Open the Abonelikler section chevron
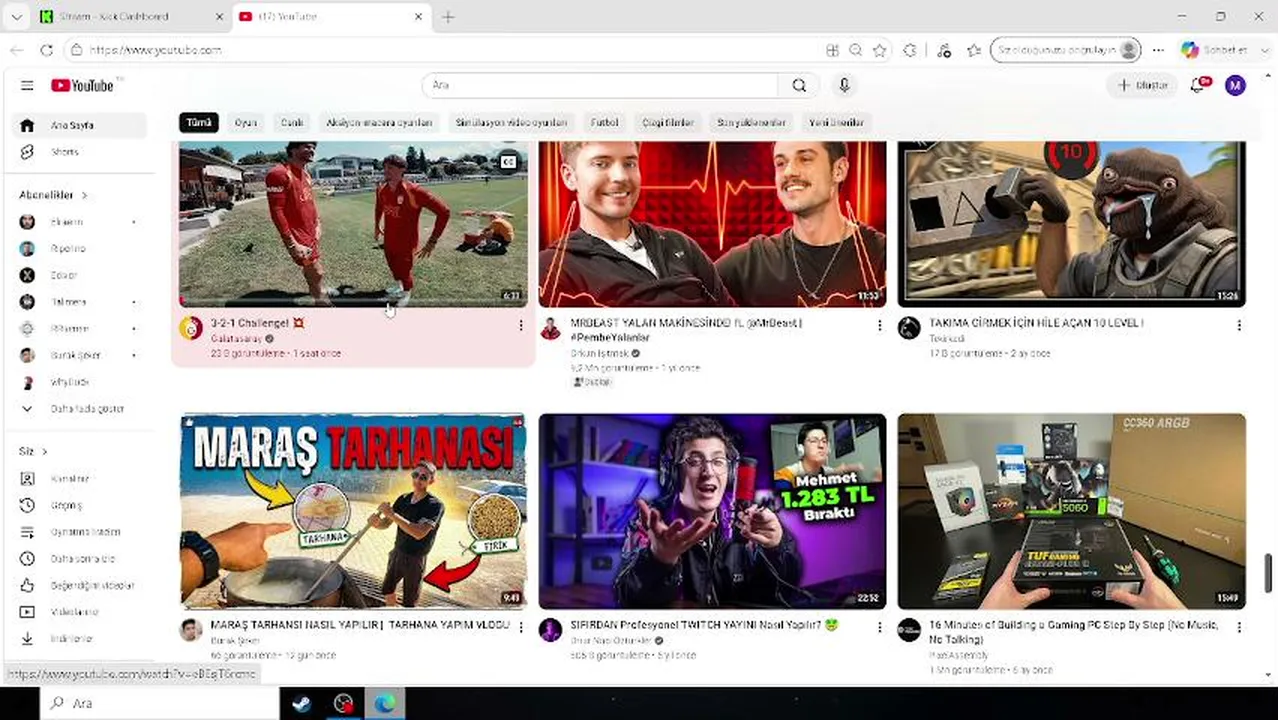Screen dimensions: 1278x720 pos(85,195)
